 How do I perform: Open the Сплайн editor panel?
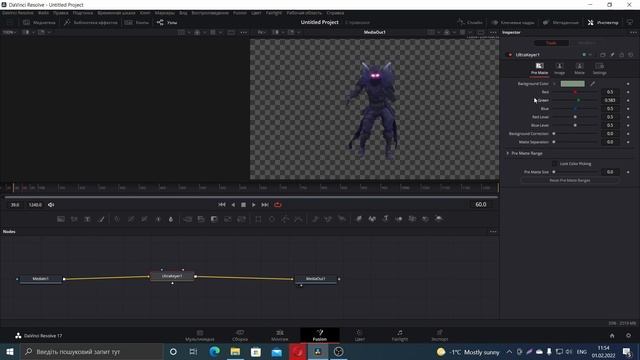click(x=470, y=22)
